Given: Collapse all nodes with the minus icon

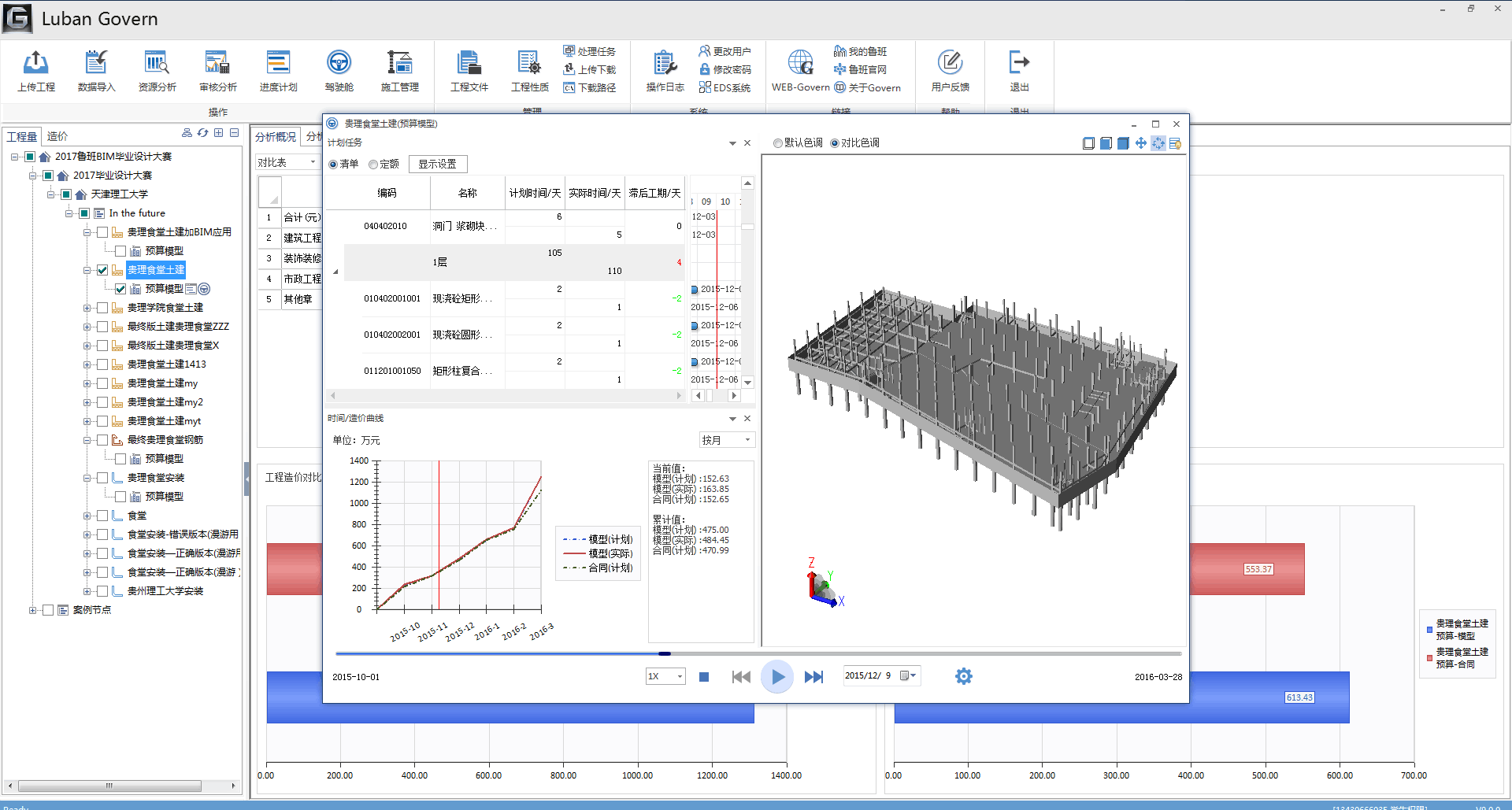Looking at the screenshot, I should point(234,133).
